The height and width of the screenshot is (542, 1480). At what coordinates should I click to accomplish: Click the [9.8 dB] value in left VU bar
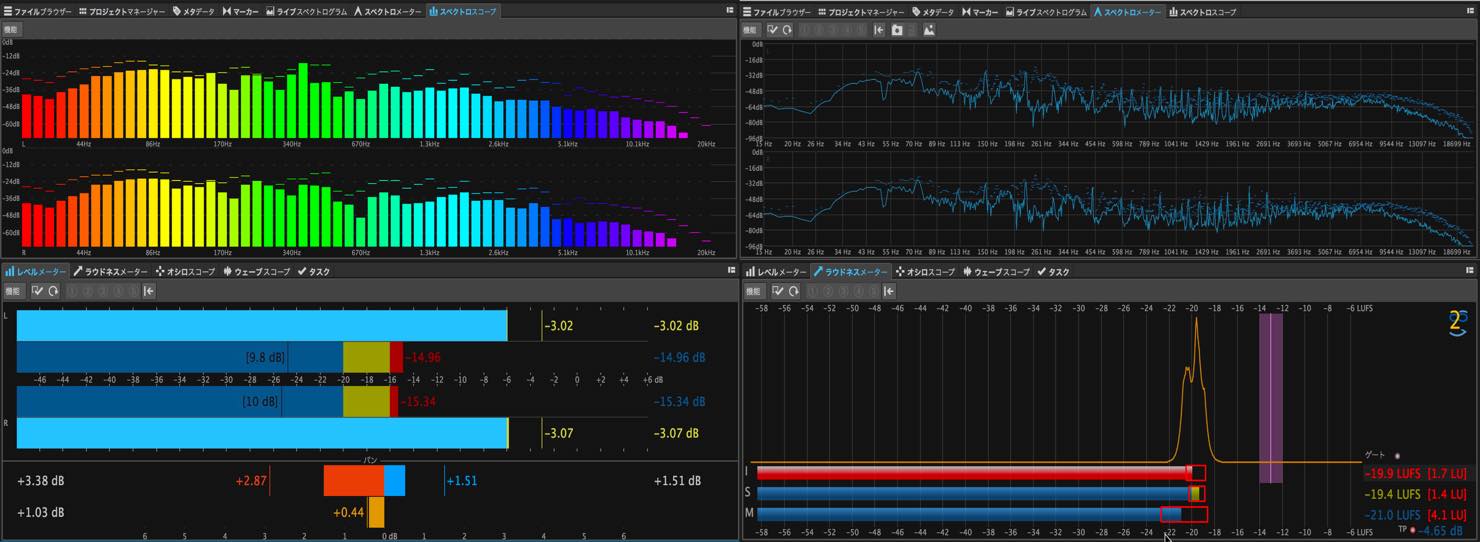coord(265,357)
